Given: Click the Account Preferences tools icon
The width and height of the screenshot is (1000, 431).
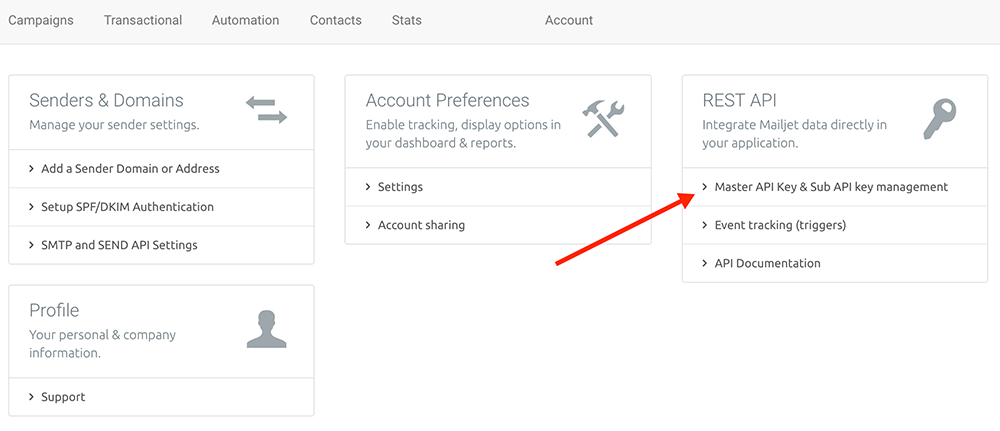Looking at the screenshot, I should pos(603,119).
